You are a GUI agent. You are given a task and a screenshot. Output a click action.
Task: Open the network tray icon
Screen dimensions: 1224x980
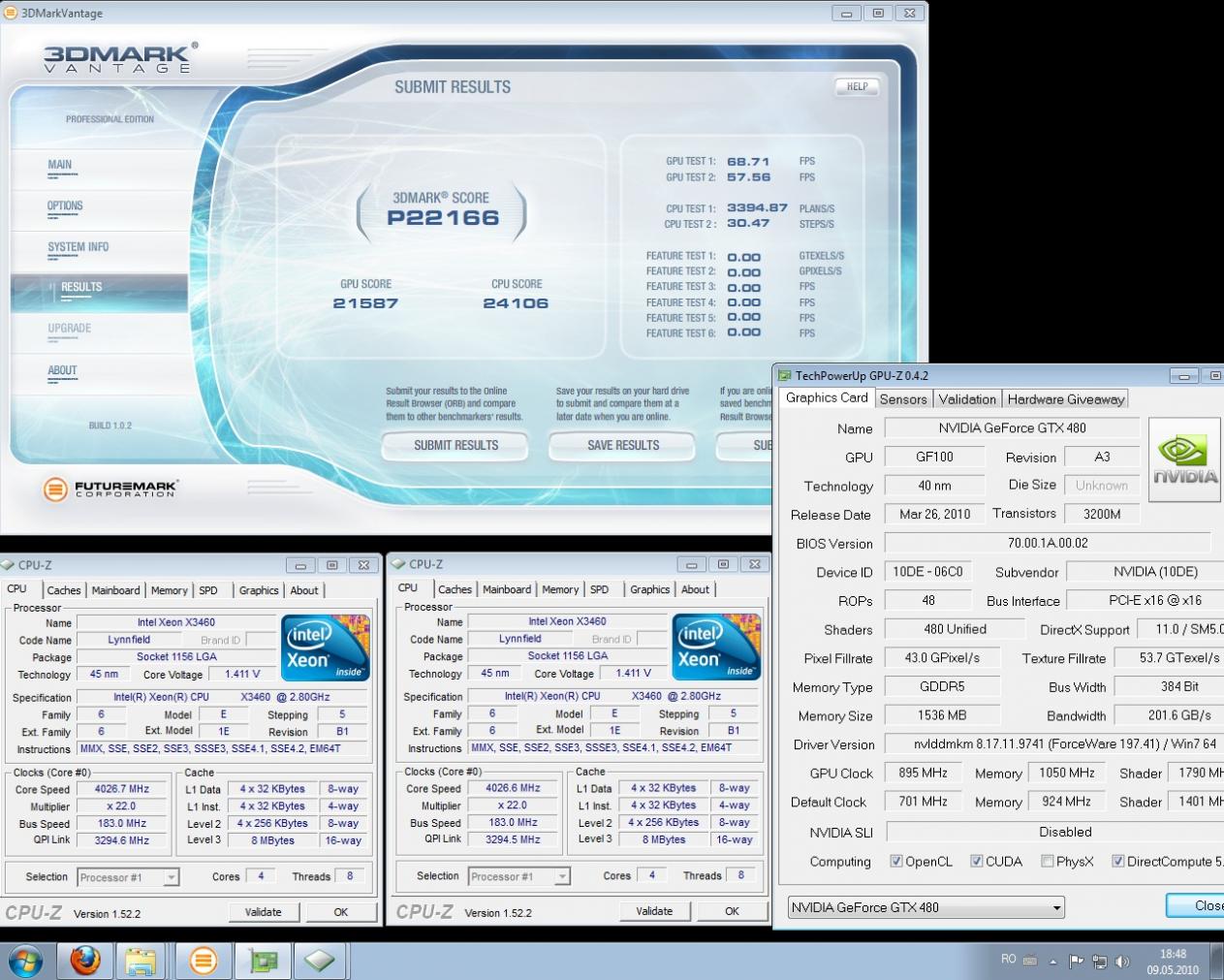1100,962
